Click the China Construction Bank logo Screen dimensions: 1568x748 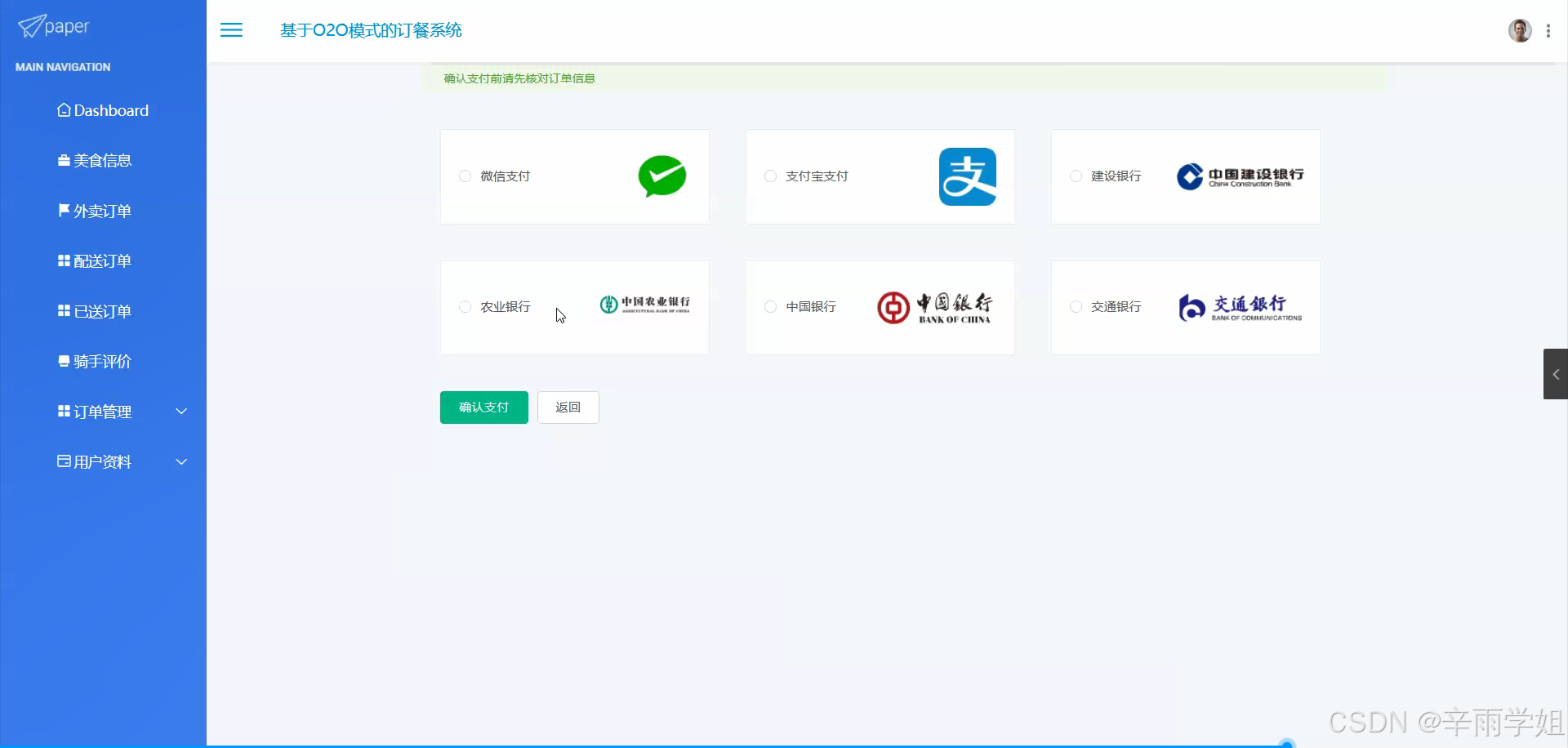[1240, 176]
